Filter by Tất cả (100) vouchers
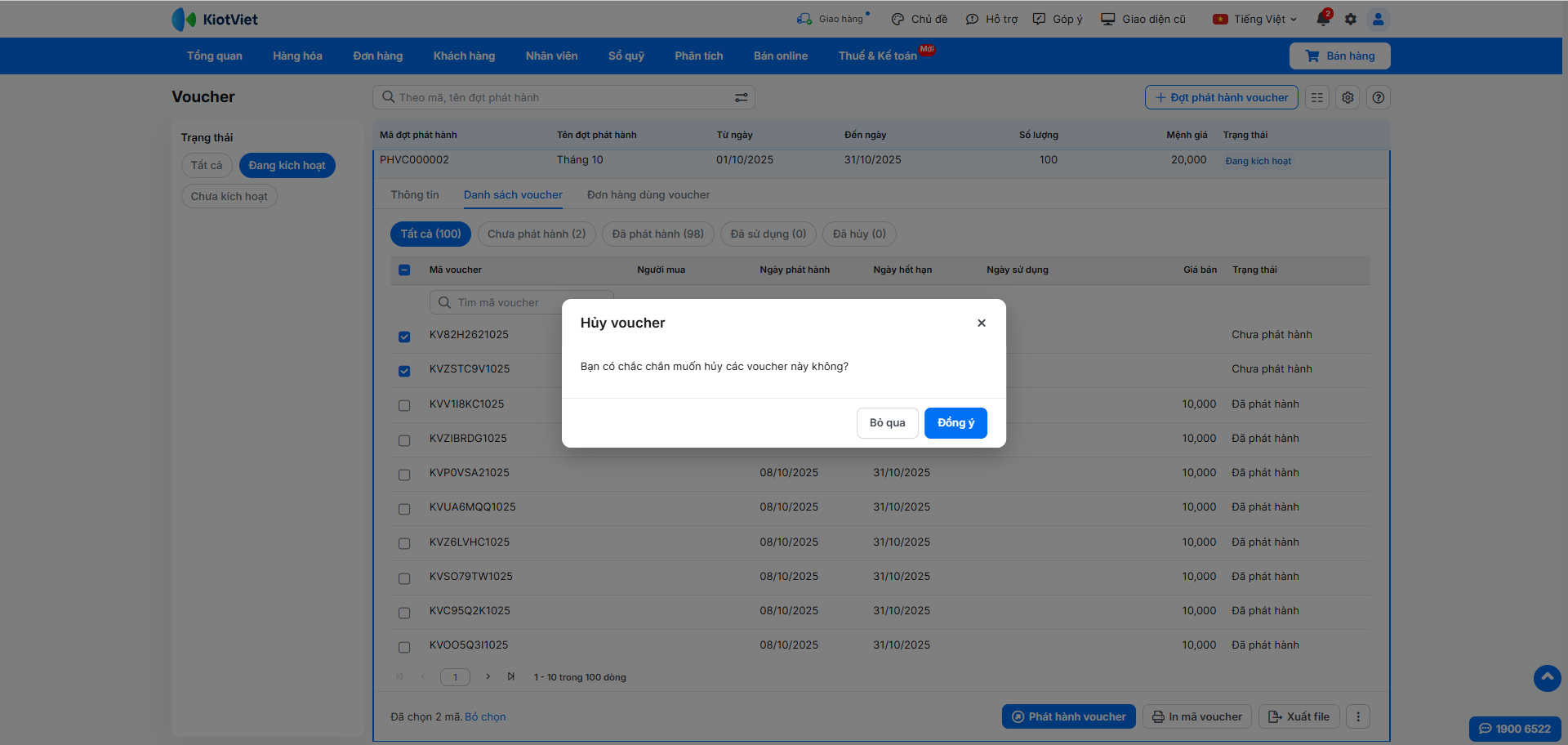The width and height of the screenshot is (1568, 745). [430, 234]
